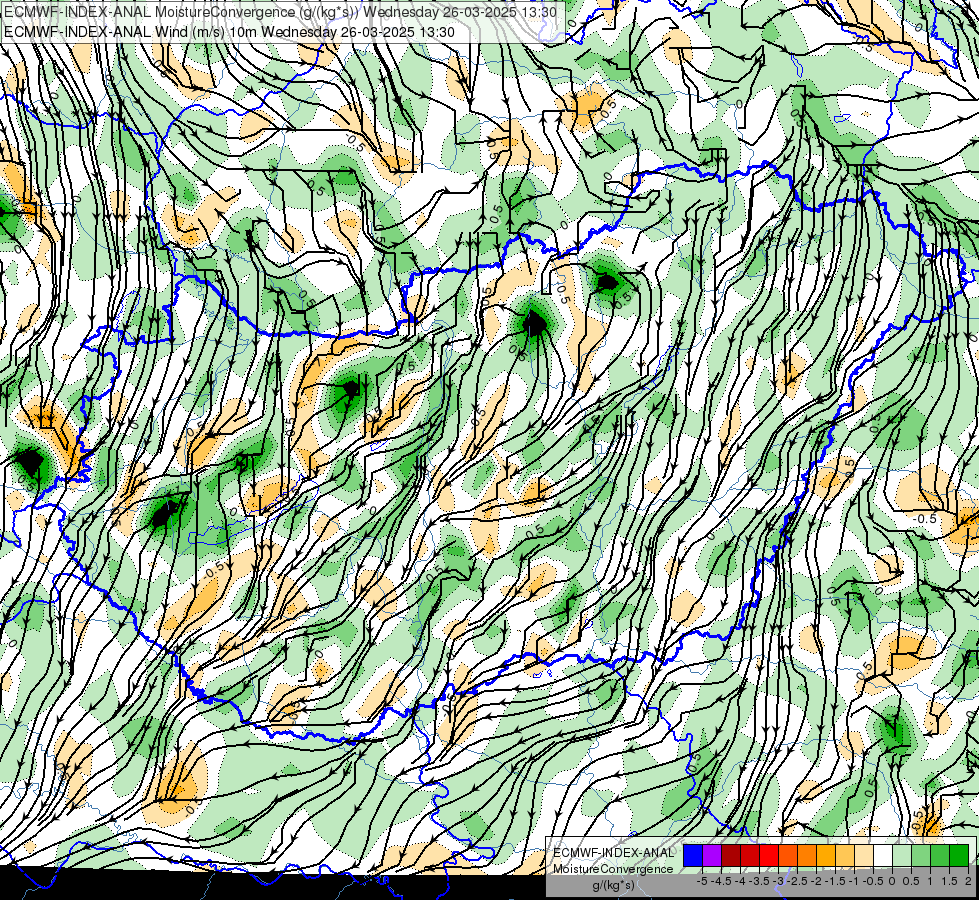The width and height of the screenshot is (979, 900).
Task: Select the legend swatch between -1 and -0.5
Action: point(864,856)
